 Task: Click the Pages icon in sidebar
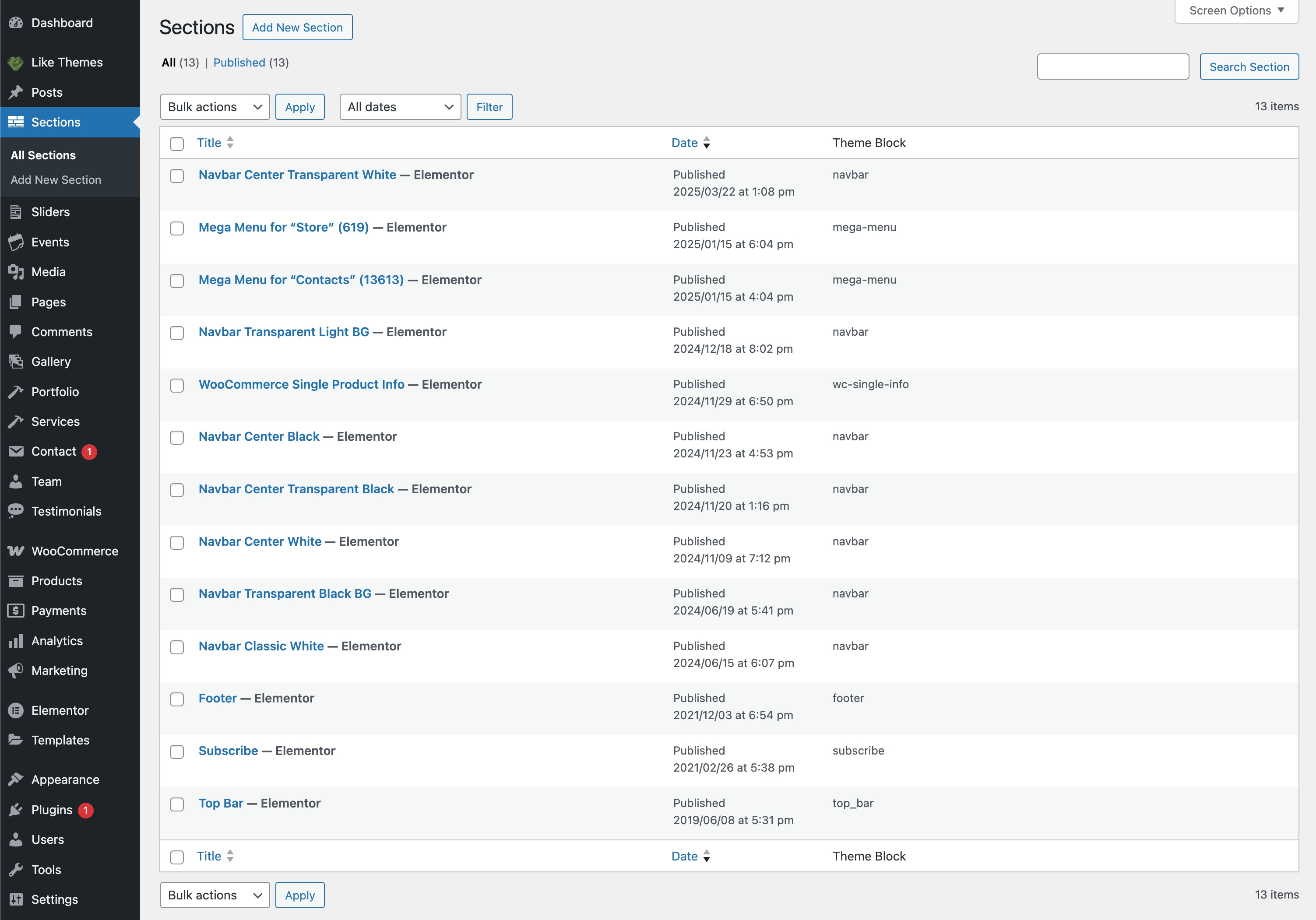pyautogui.click(x=16, y=302)
